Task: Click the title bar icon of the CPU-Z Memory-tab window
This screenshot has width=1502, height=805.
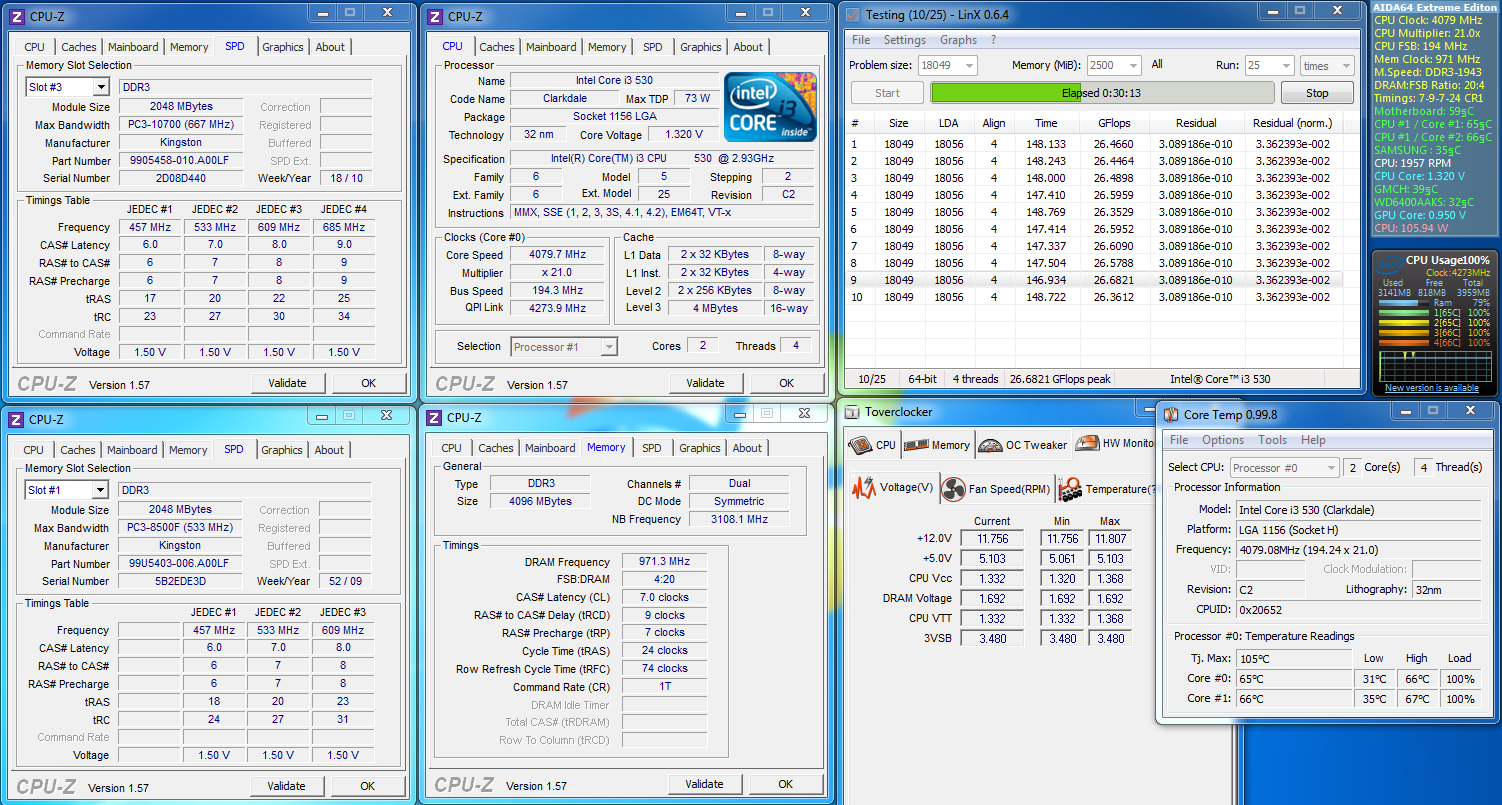Action: [x=433, y=418]
